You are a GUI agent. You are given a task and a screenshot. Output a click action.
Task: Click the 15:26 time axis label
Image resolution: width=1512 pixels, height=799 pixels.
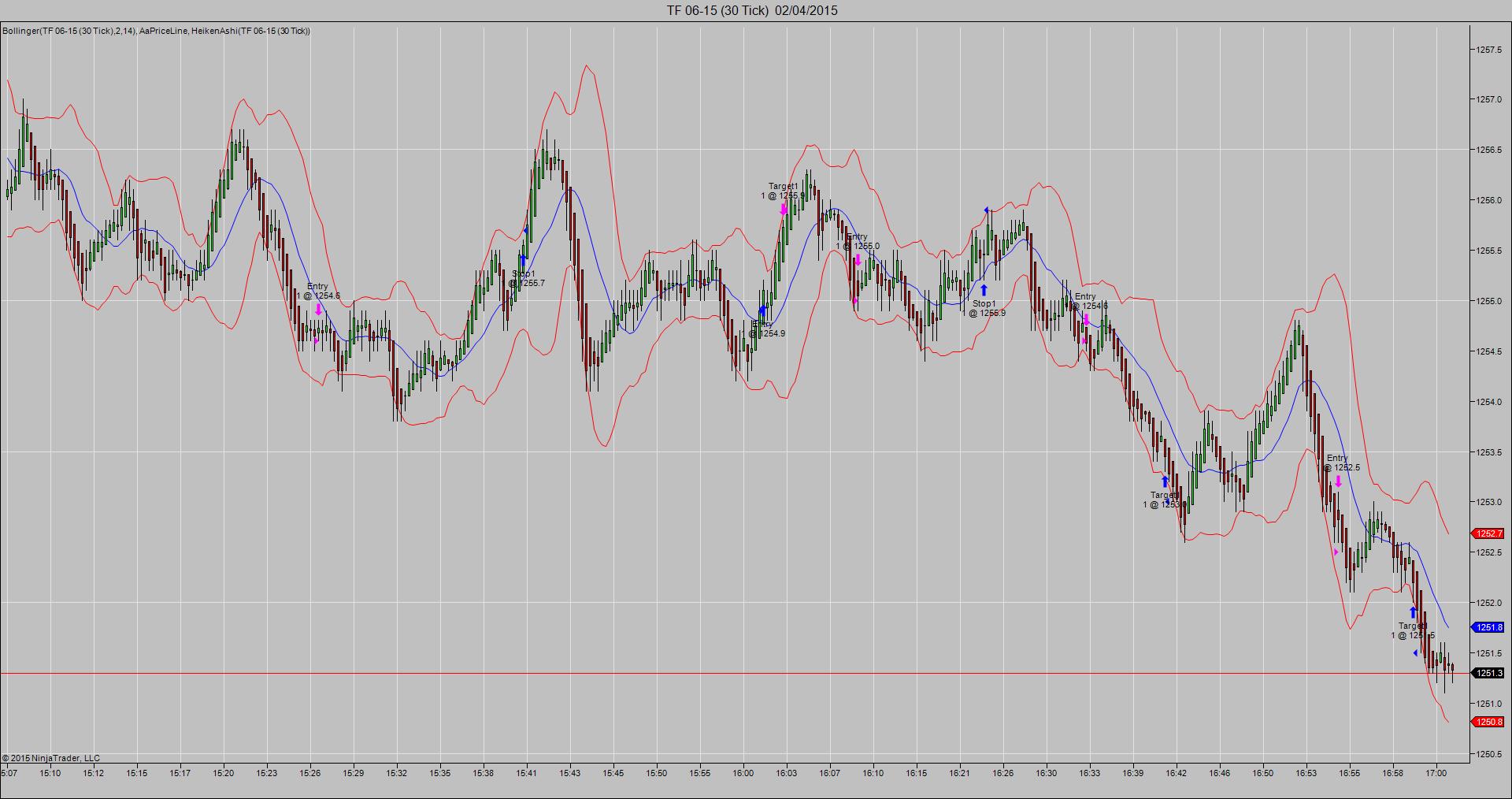point(310,773)
